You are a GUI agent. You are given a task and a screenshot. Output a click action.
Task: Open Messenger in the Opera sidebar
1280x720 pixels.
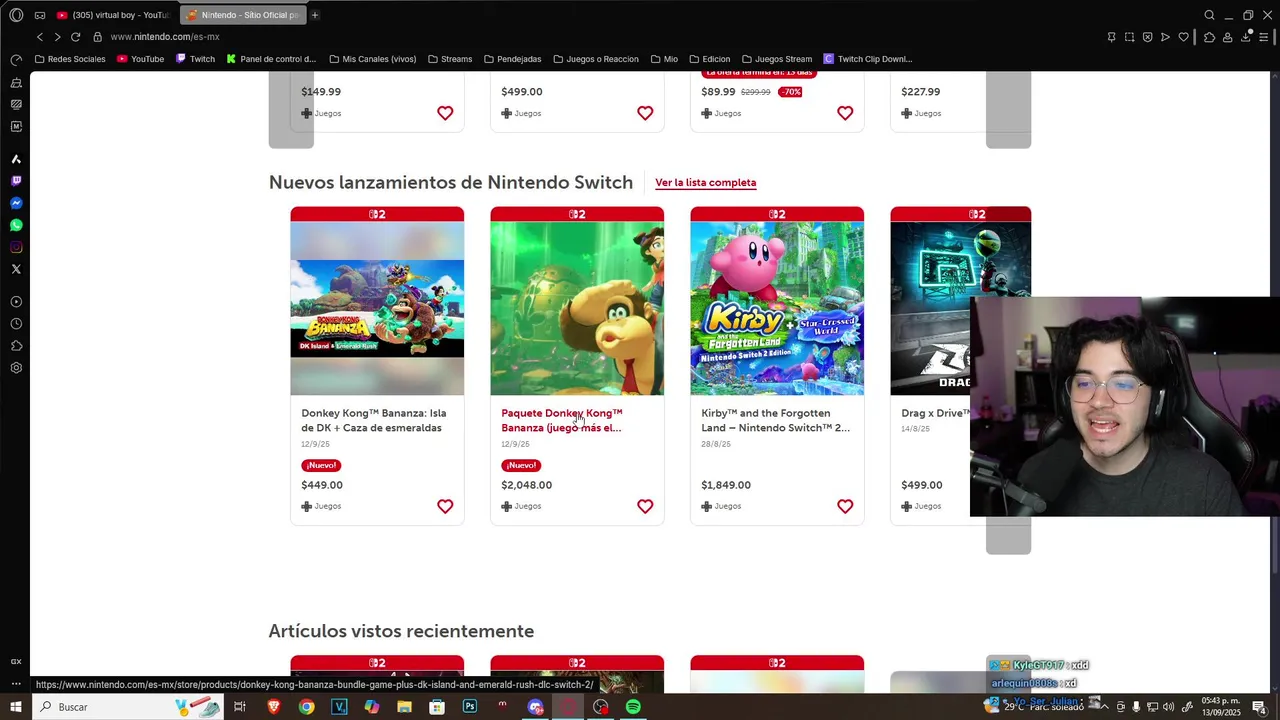[x=16, y=203]
